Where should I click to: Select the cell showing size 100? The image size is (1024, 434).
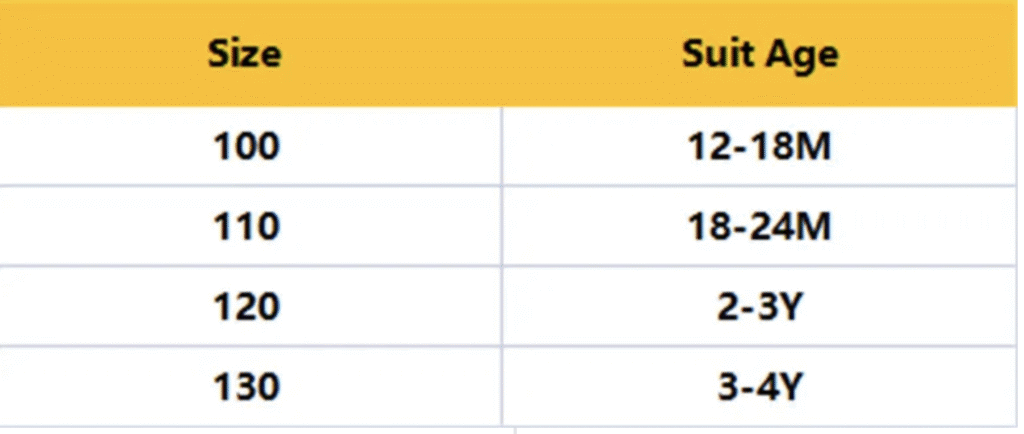[x=245, y=147]
